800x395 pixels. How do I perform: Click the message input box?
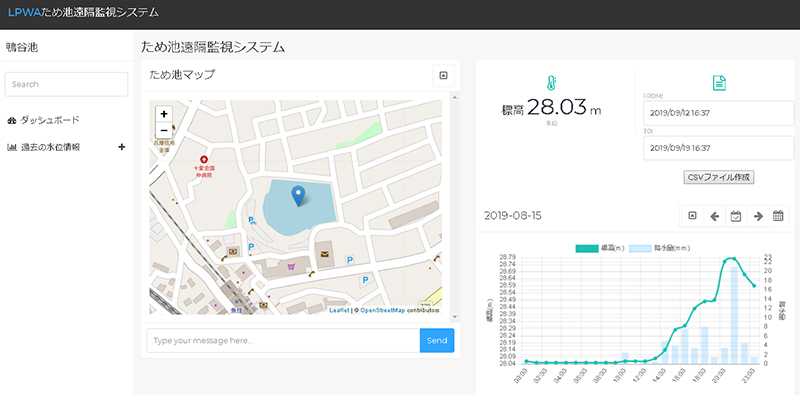(283, 340)
